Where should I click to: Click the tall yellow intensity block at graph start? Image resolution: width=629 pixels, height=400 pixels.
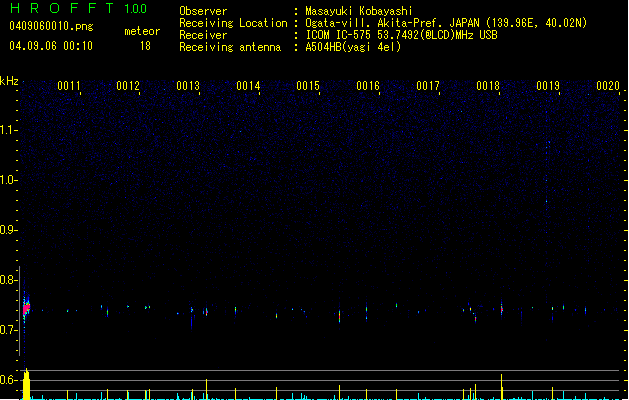pos(26,384)
